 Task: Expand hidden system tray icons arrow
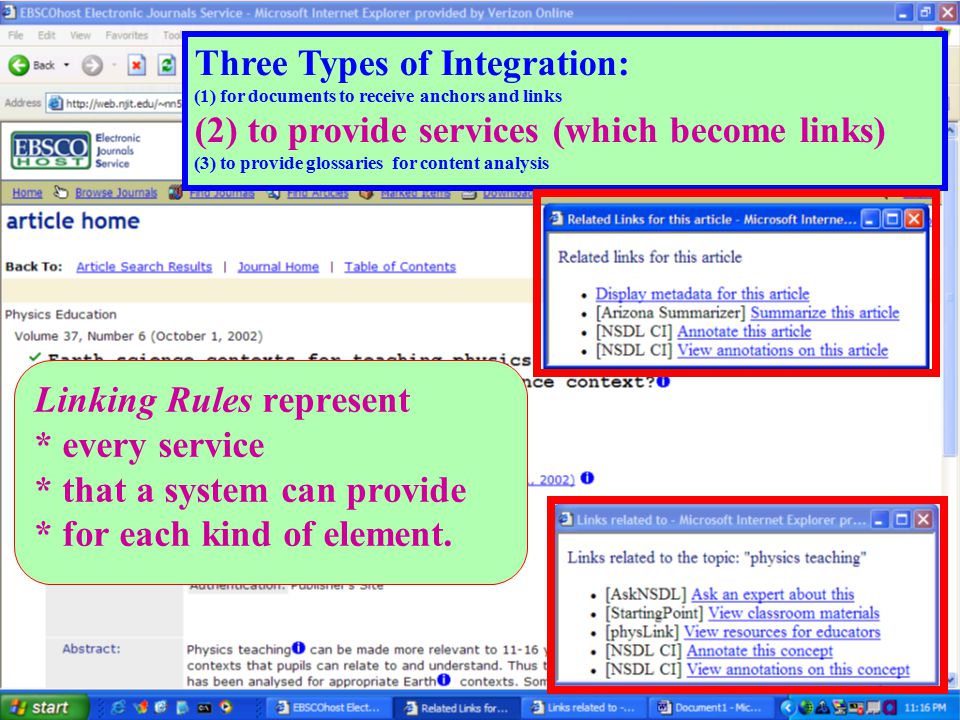787,708
